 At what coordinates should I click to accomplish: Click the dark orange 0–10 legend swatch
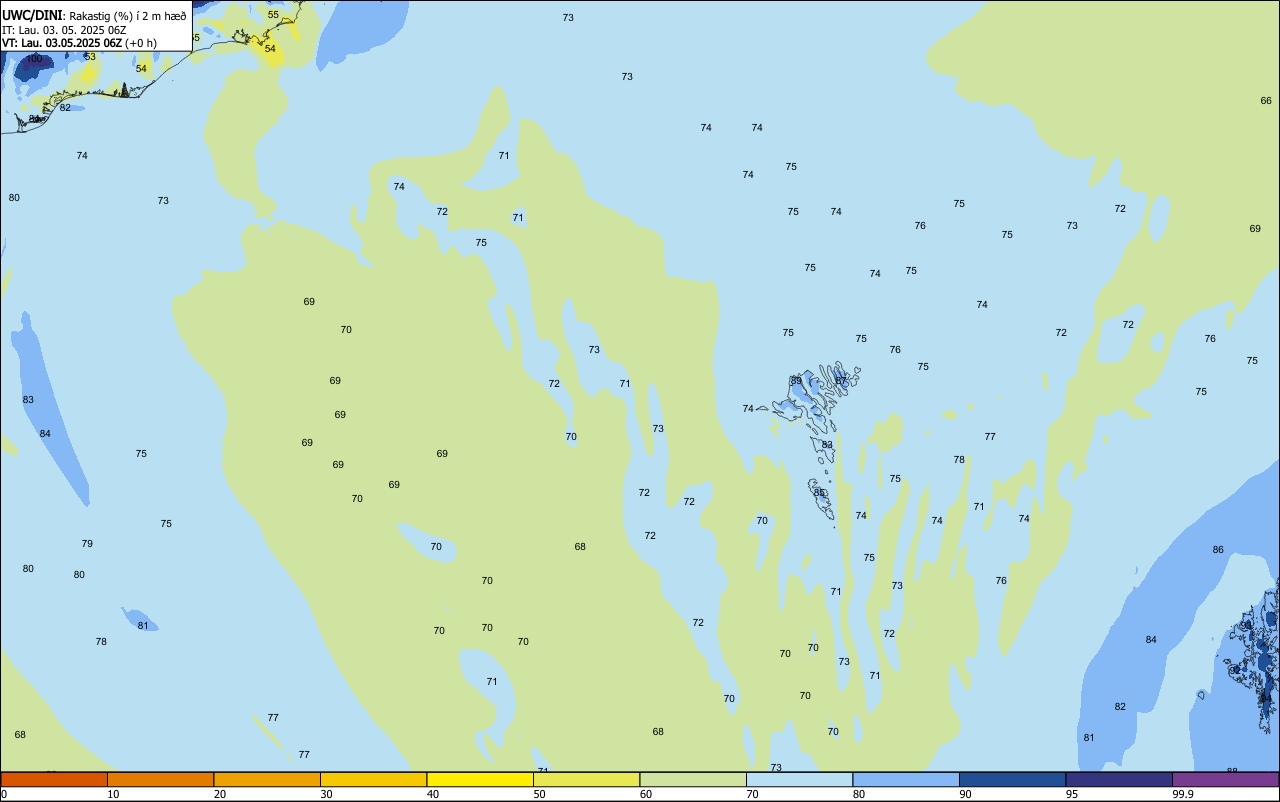click(54, 779)
